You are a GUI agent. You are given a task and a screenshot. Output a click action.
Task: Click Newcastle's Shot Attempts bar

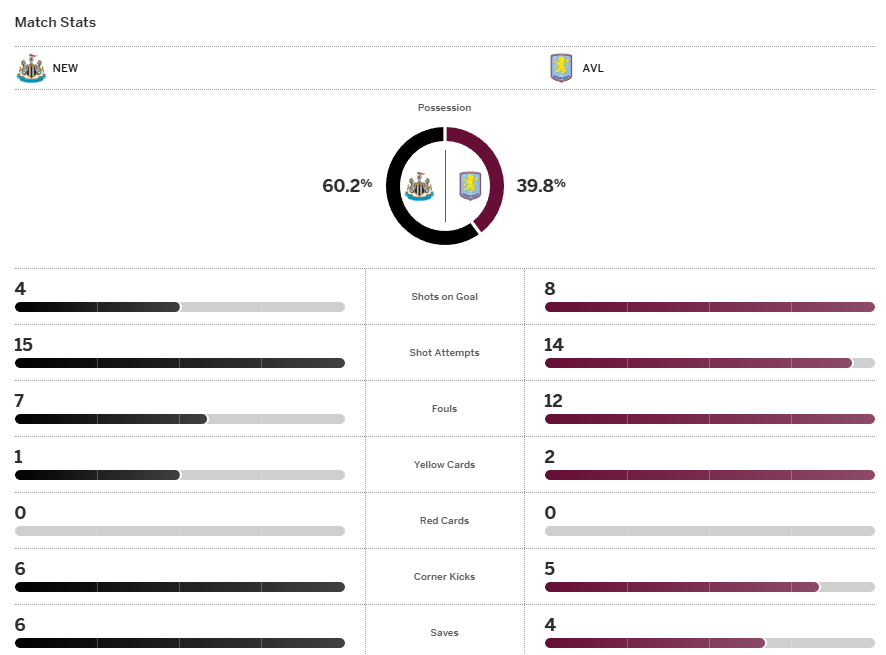pyautogui.click(x=180, y=363)
